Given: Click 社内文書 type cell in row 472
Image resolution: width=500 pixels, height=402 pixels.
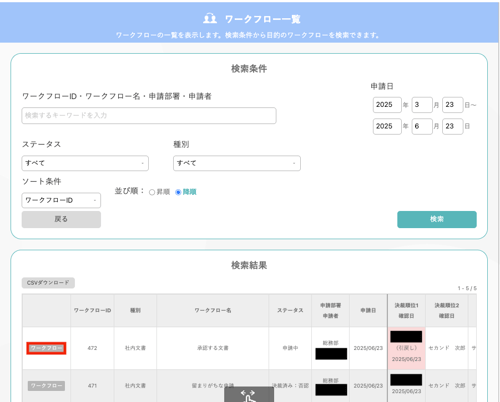Looking at the screenshot, I should 135,348.
